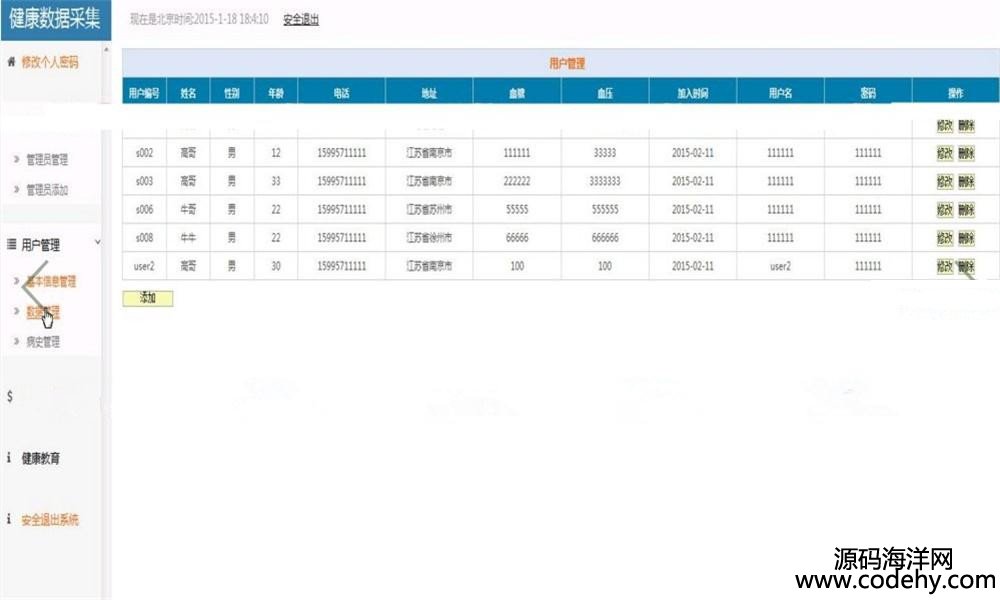1000x600 pixels.
Task: Click the 年龄 column header
Action: pyautogui.click(x=276, y=93)
